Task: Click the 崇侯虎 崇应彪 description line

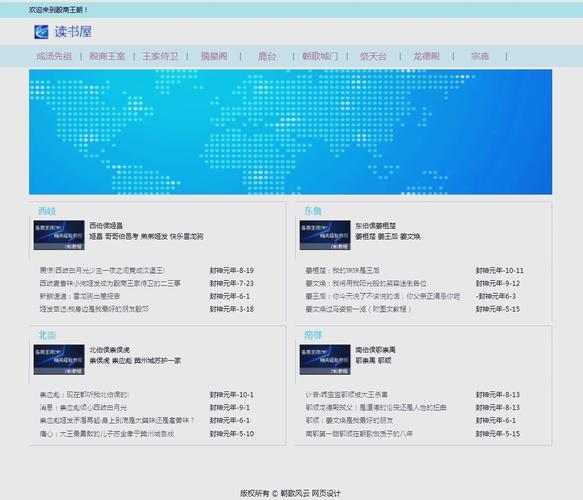Action: [x=135, y=361]
